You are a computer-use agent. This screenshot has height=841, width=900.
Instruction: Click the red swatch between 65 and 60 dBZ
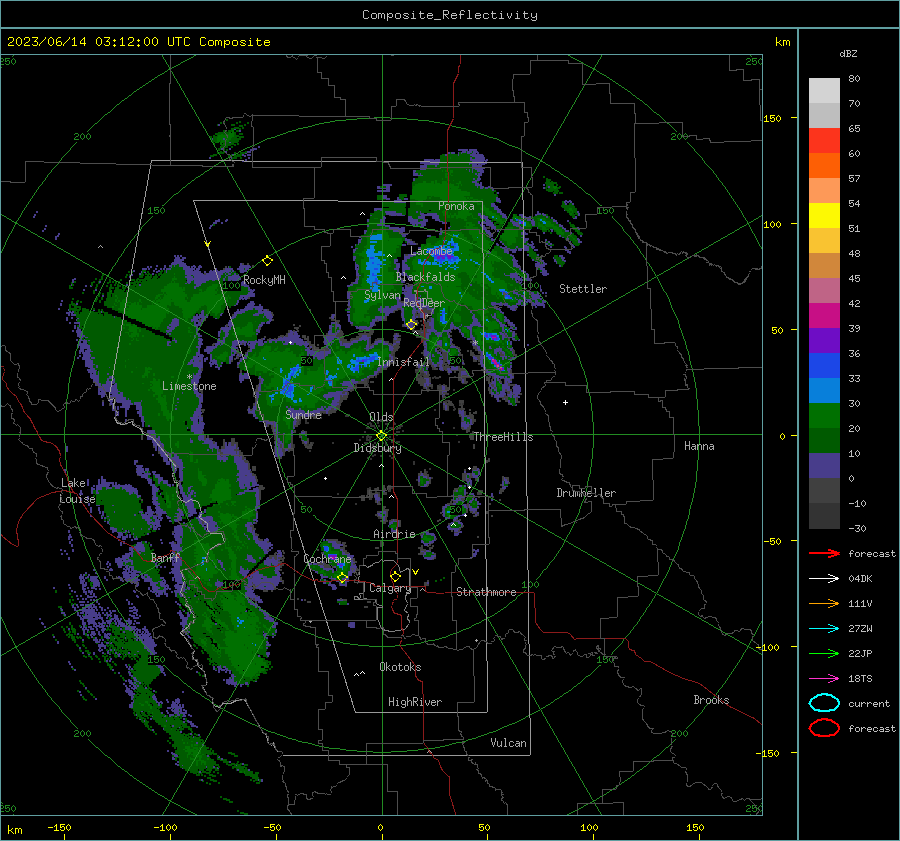coord(824,141)
